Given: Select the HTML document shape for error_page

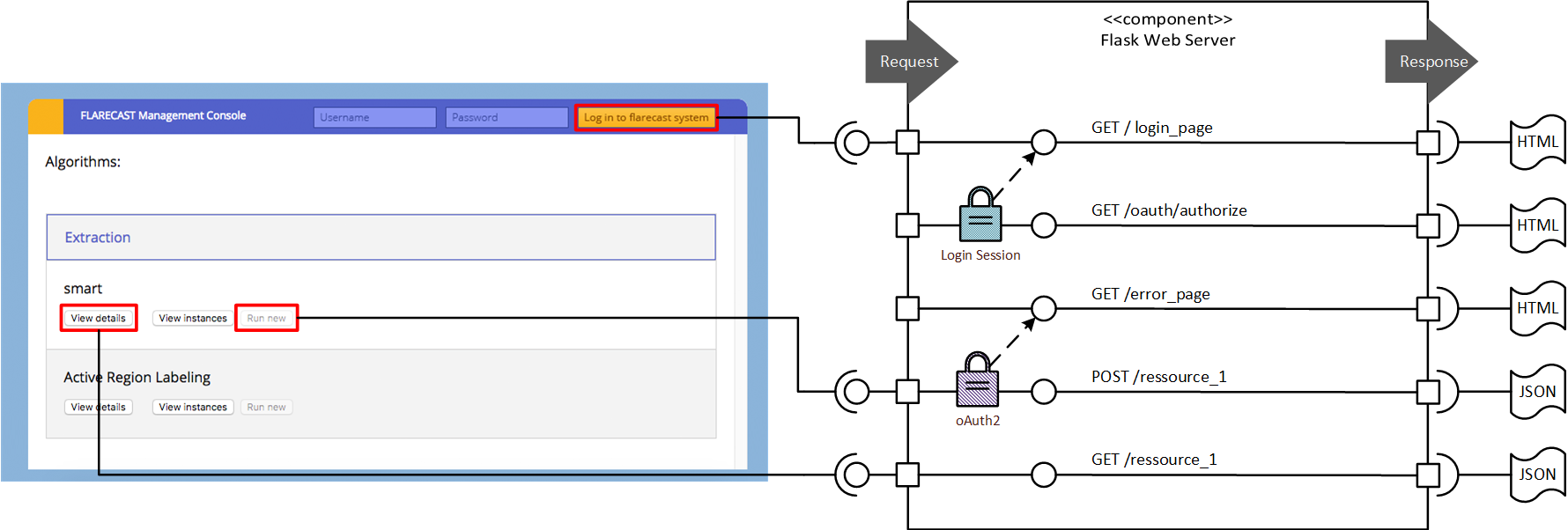Looking at the screenshot, I should 1537,308.
